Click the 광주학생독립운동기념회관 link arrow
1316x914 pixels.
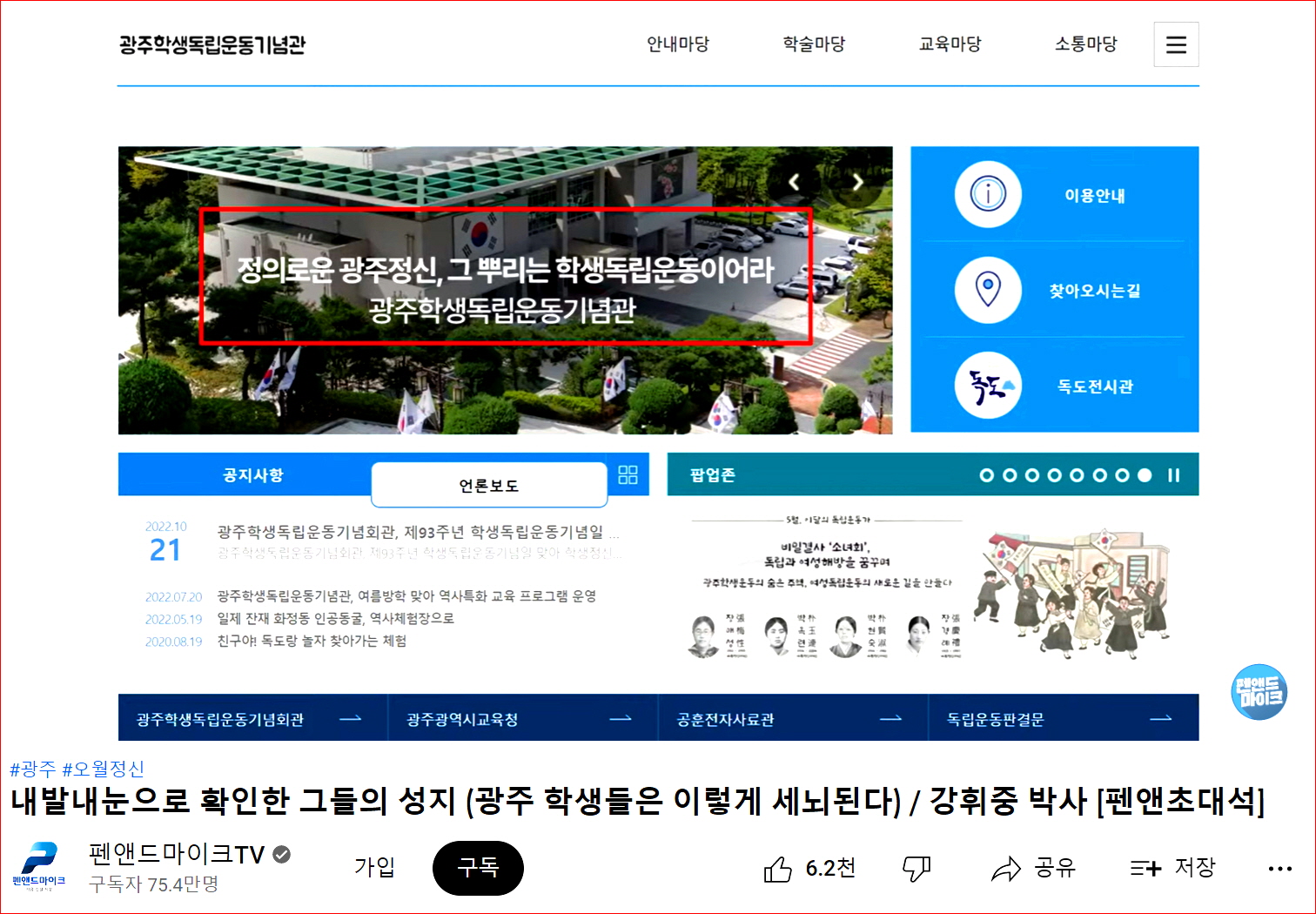(x=350, y=719)
